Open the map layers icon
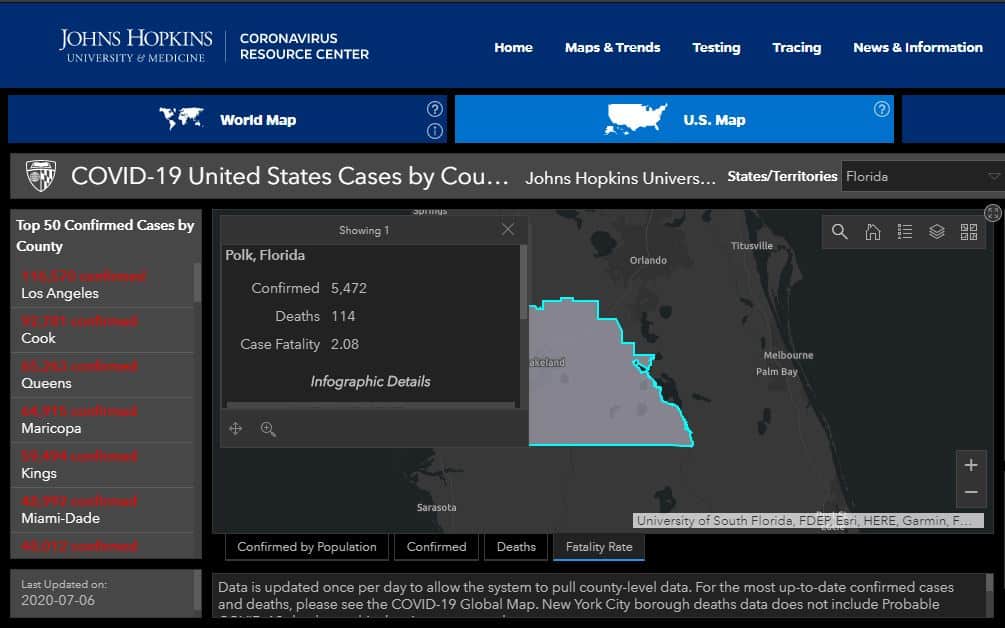1005x628 pixels. pos(936,231)
